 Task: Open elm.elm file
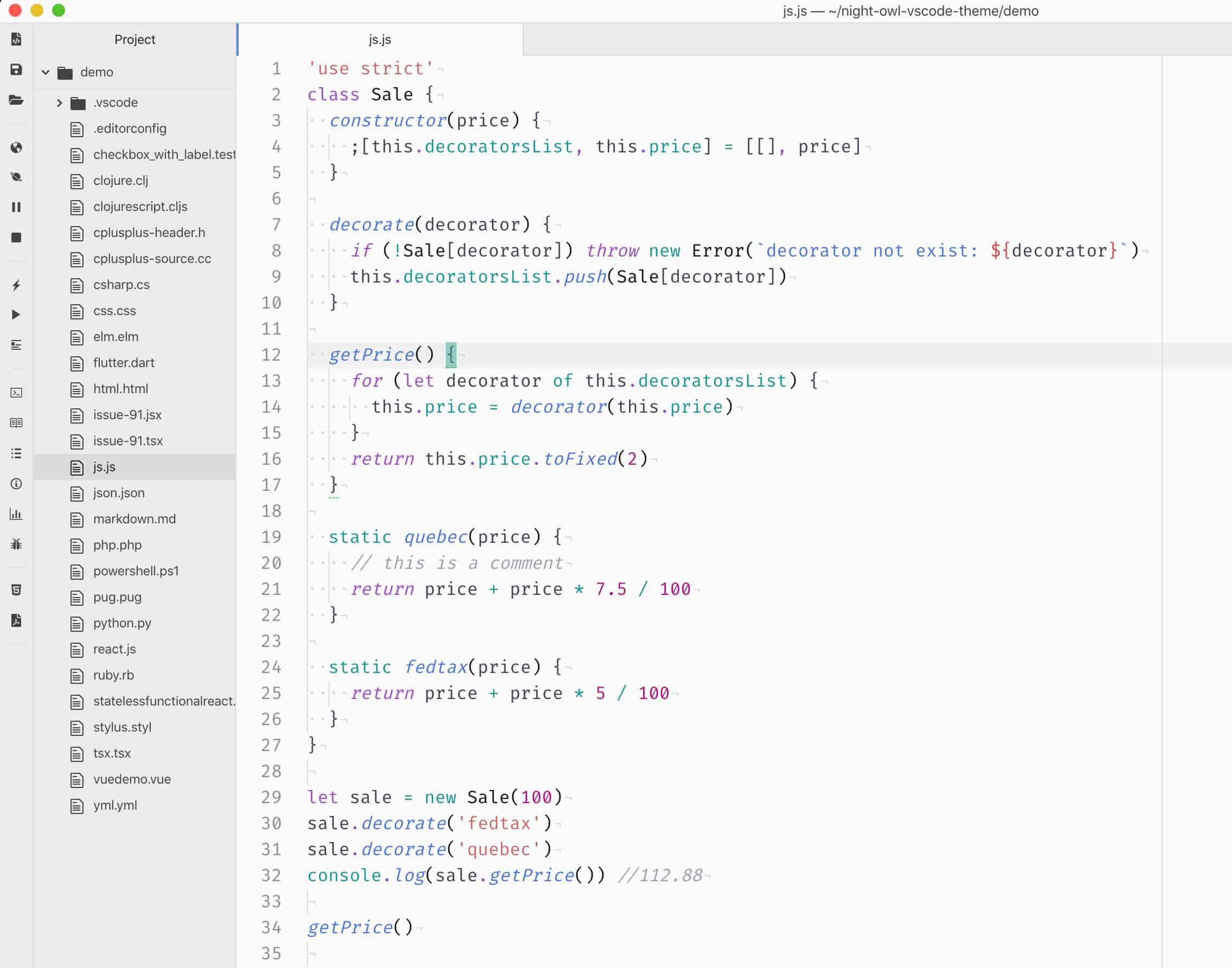click(134, 337)
